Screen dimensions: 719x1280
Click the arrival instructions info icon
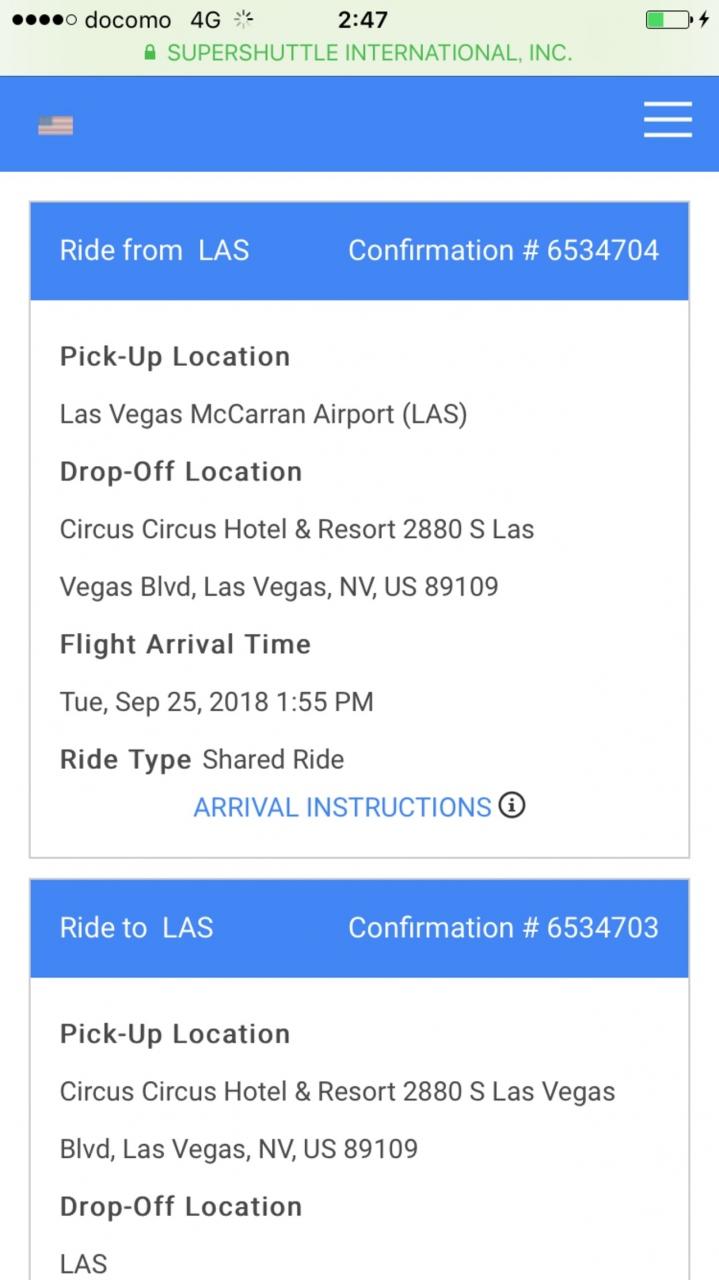[512, 805]
